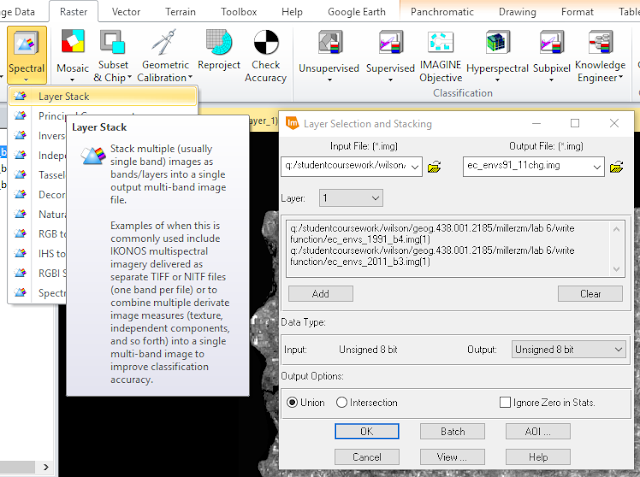Browse for input file folder icon
The image size is (640, 477).
[434, 167]
